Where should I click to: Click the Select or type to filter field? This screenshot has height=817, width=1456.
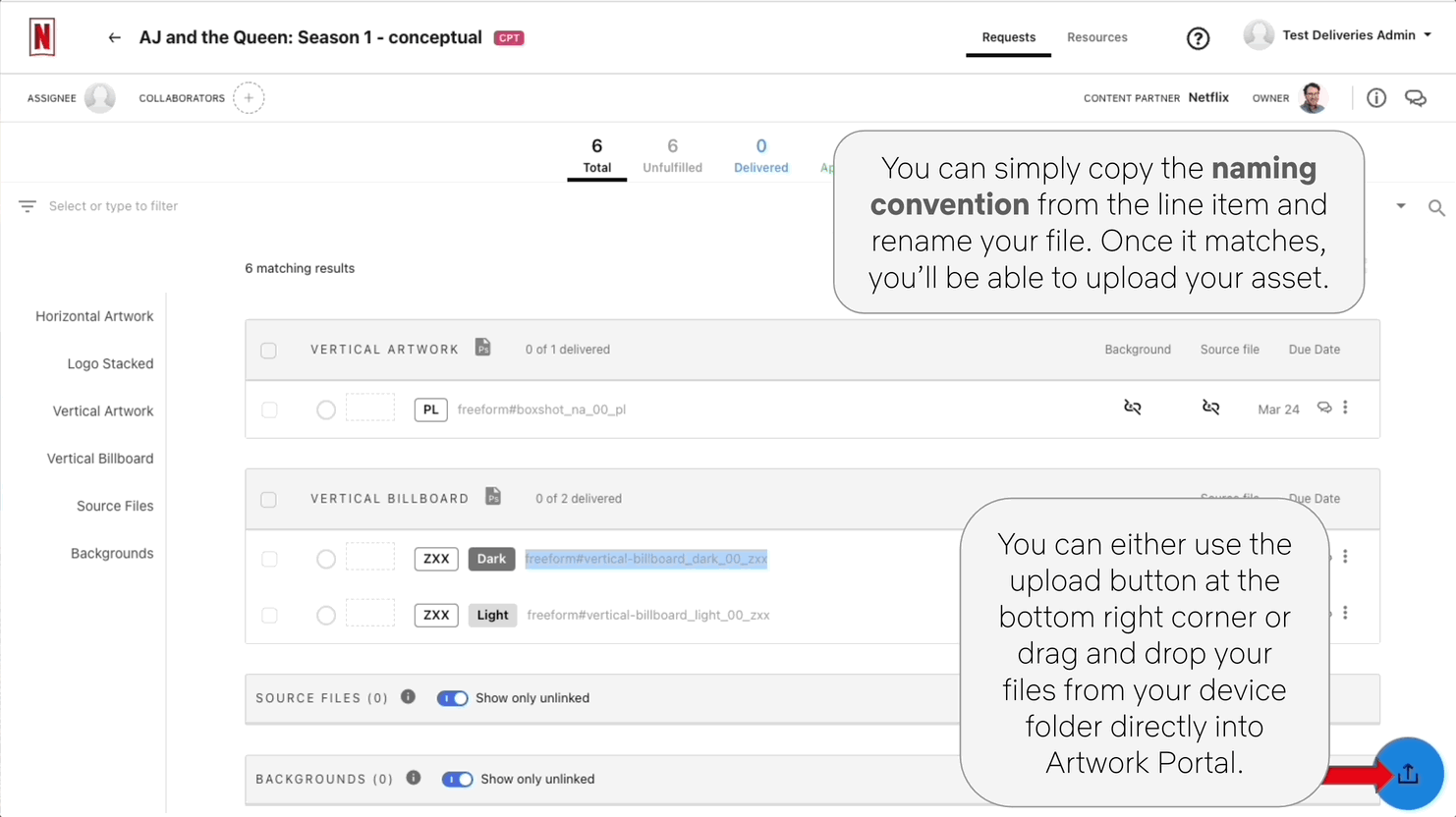(113, 206)
